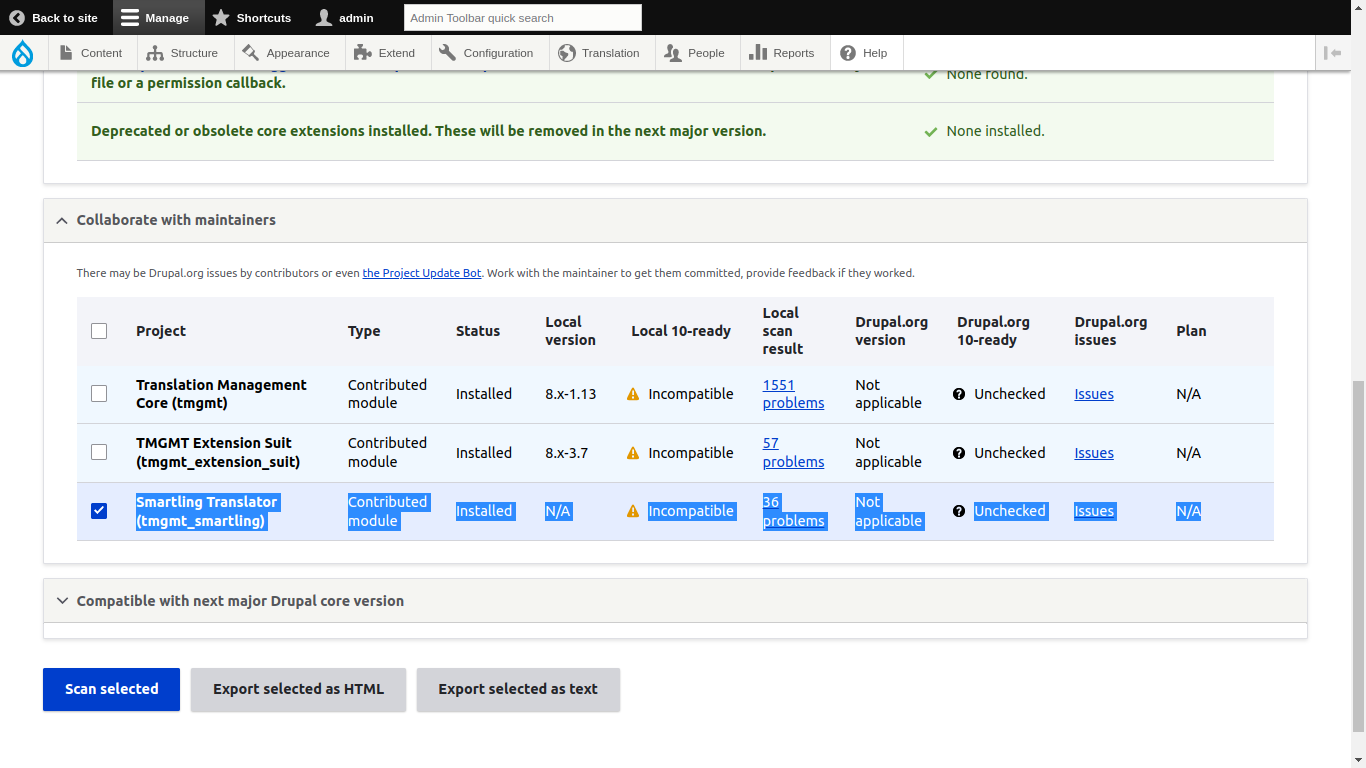
Task: Click the vertical page scrollbar thumb
Action: pos(1358,555)
